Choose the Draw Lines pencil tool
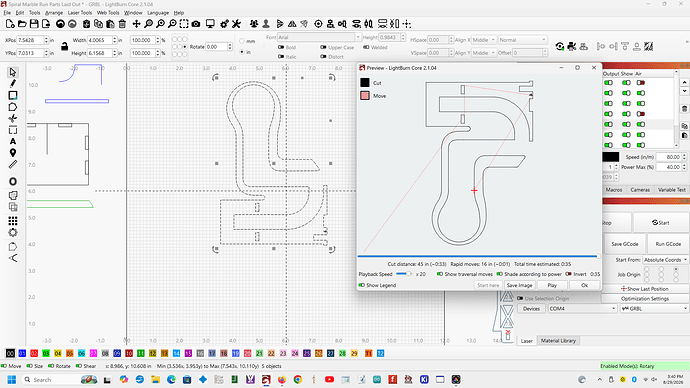Image resolution: width=690 pixels, height=388 pixels. point(13,84)
